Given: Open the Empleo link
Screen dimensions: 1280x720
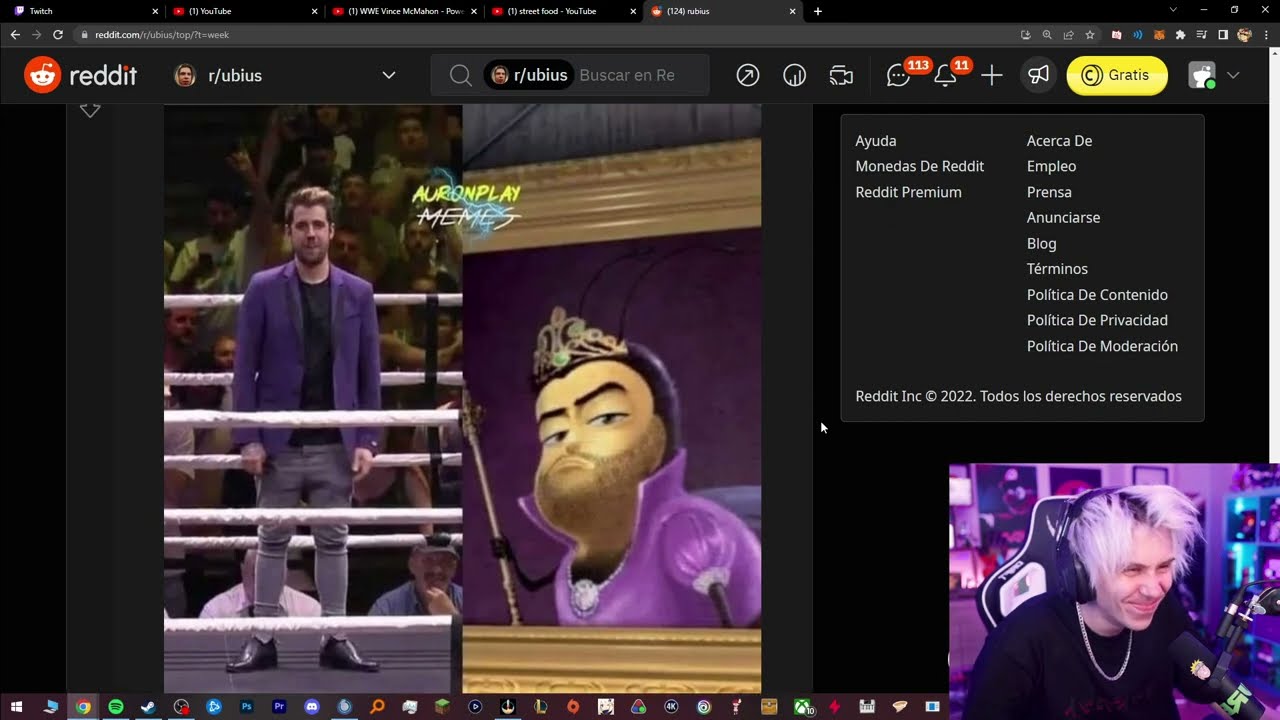Looking at the screenshot, I should coord(1051,166).
